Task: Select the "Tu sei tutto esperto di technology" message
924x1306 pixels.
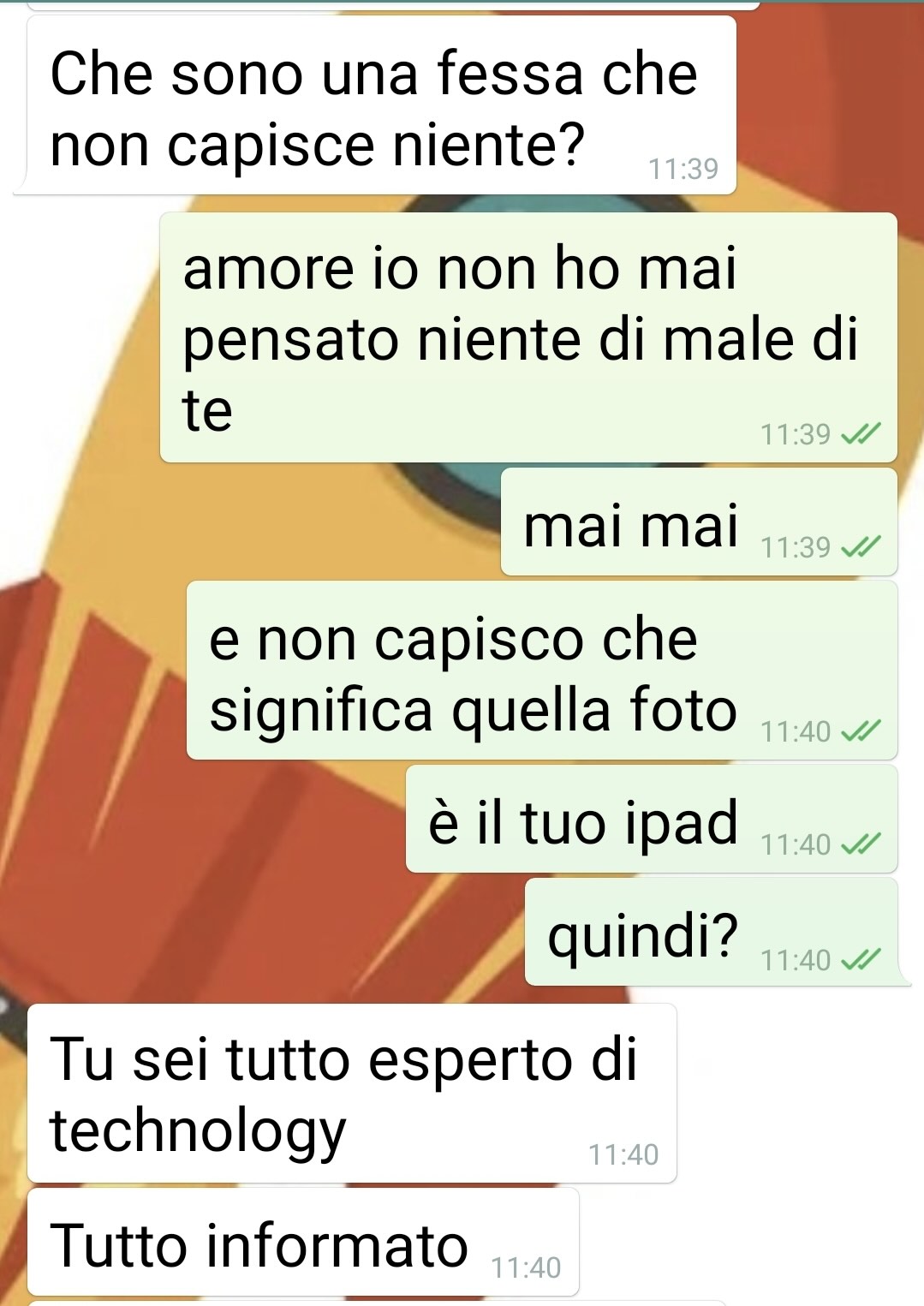Action: (352, 1093)
